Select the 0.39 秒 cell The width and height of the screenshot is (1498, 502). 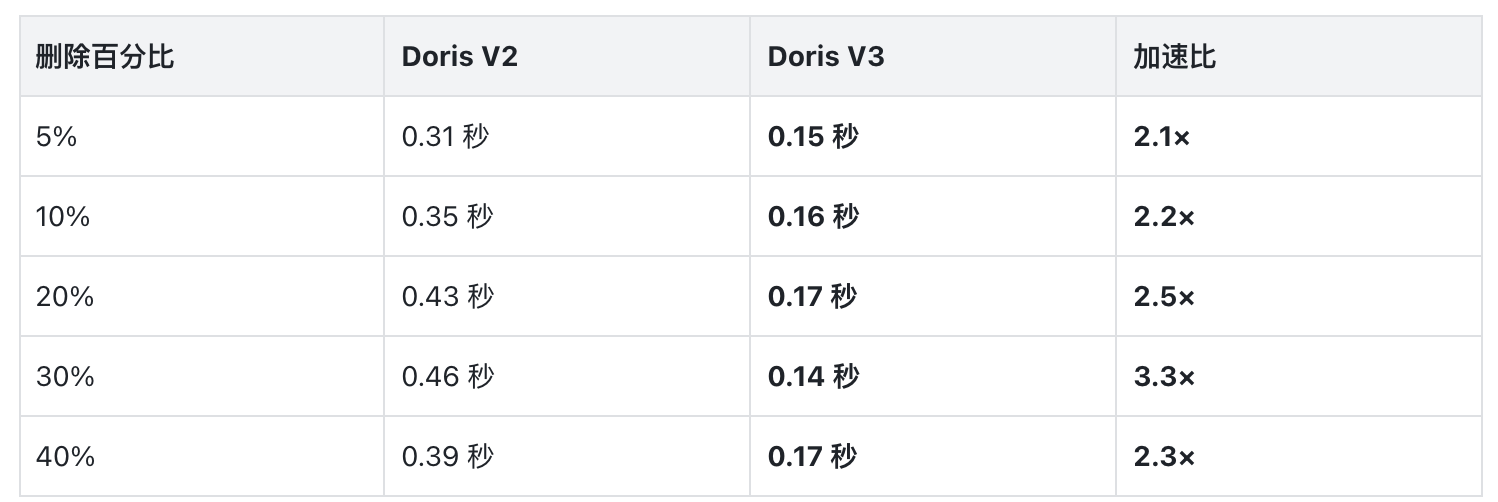pos(567,456)
